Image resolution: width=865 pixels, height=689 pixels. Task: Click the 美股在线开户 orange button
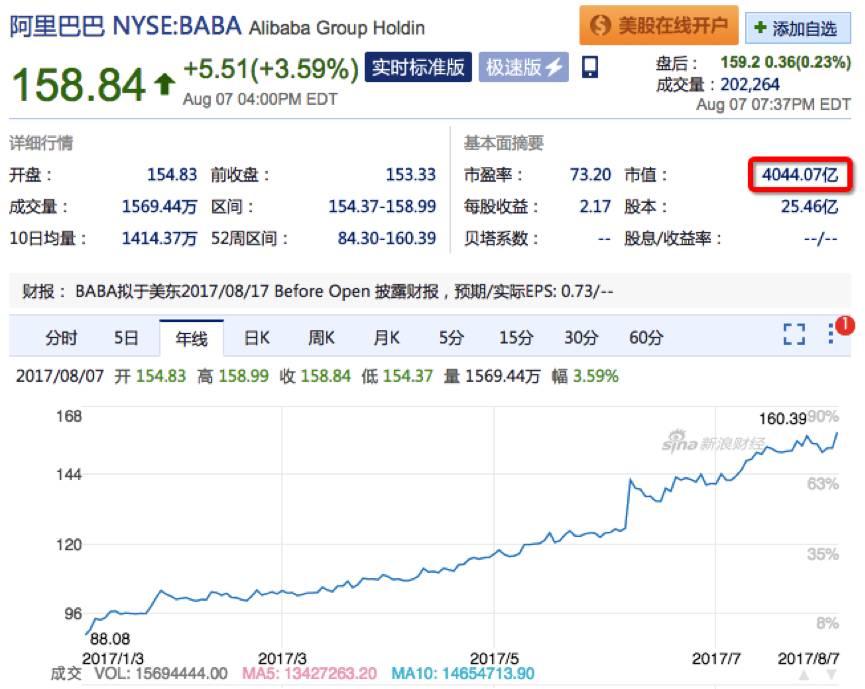coord(658,25)
